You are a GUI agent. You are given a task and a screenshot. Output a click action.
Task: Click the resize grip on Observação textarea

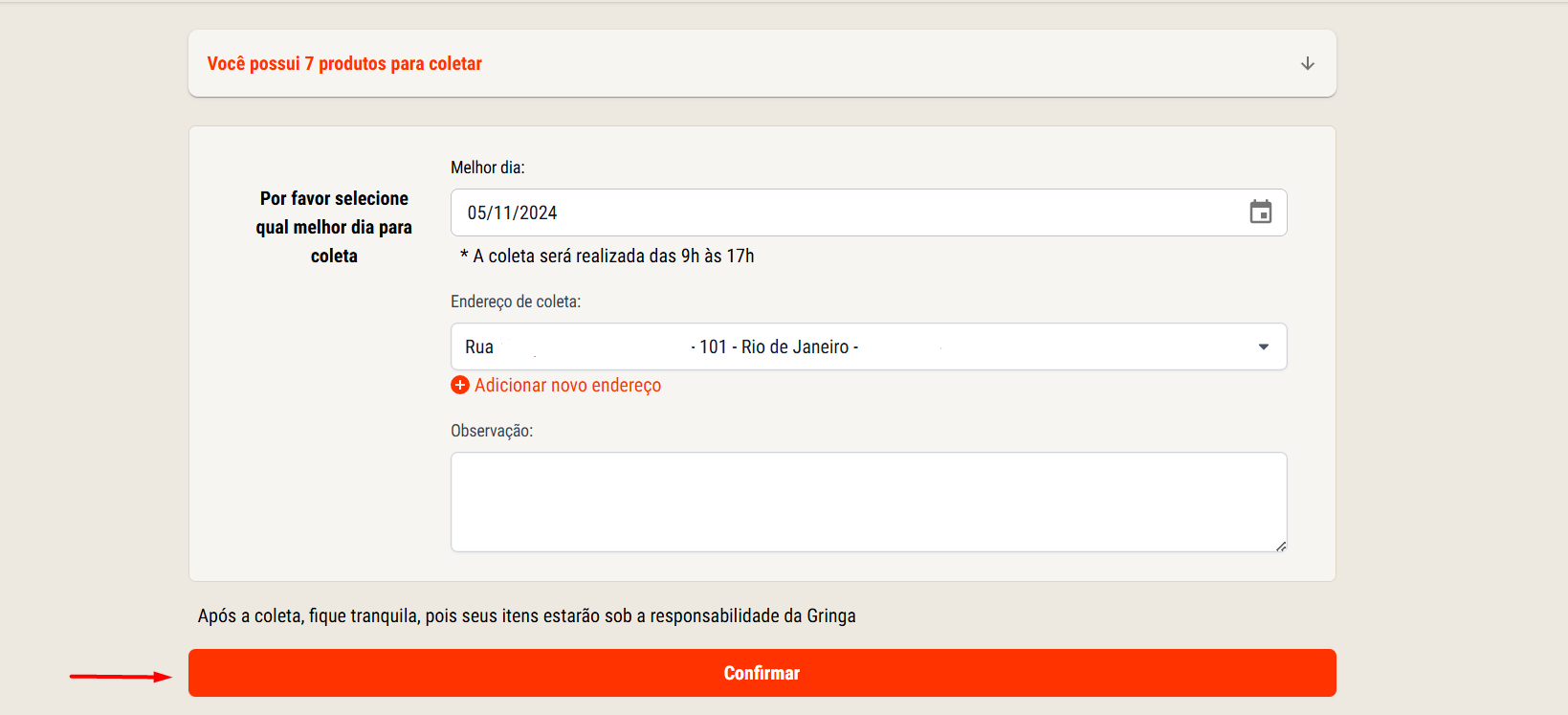pos(1280,546)
